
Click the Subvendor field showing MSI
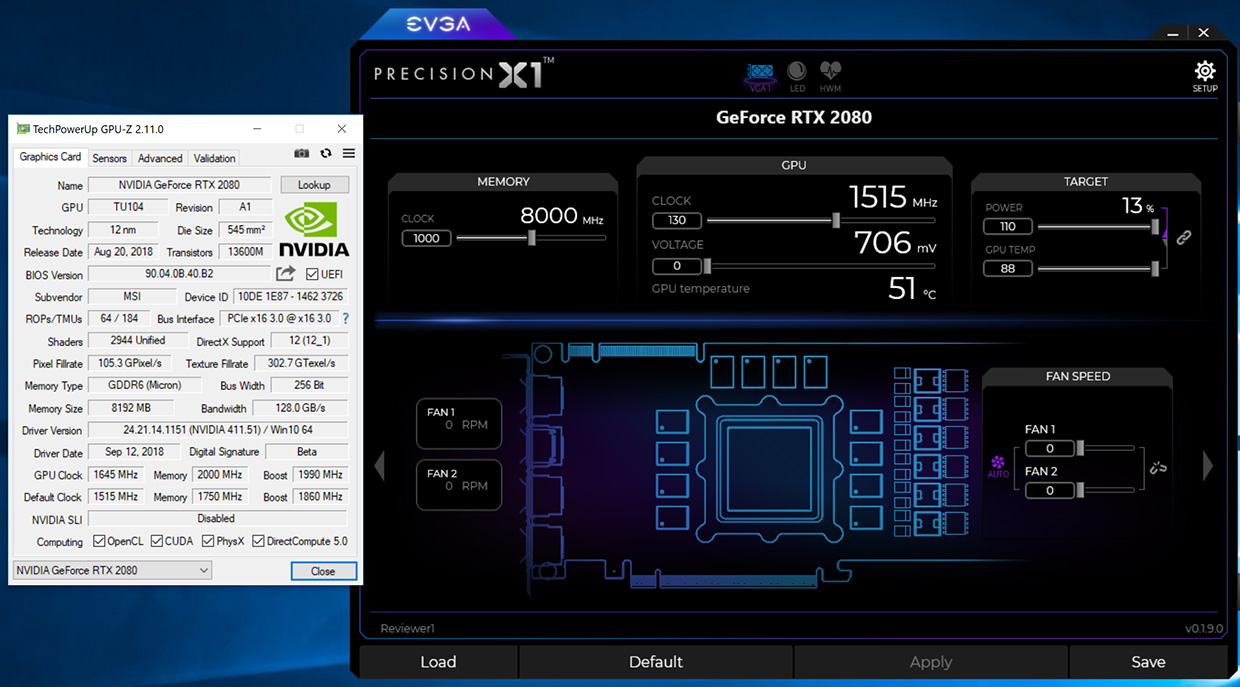click(x=130, y=297)
